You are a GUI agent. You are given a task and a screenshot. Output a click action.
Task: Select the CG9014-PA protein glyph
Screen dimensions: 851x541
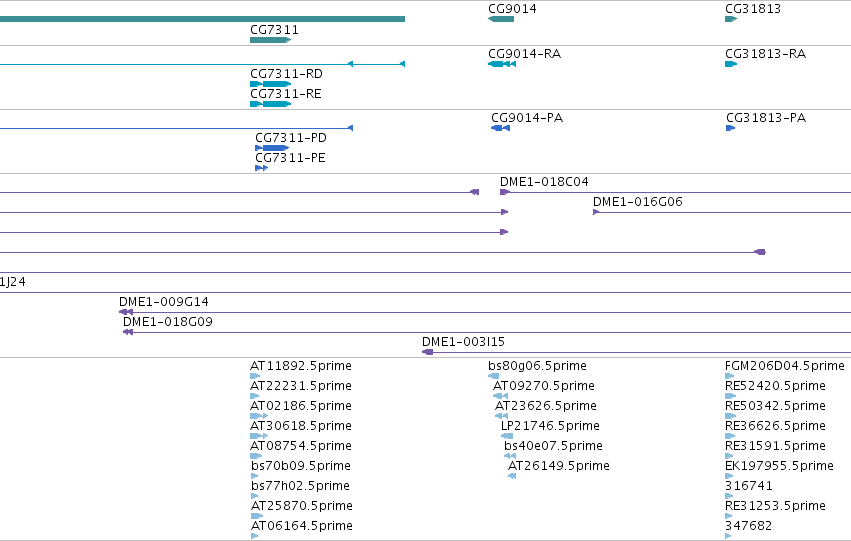[x=500, y=129]
